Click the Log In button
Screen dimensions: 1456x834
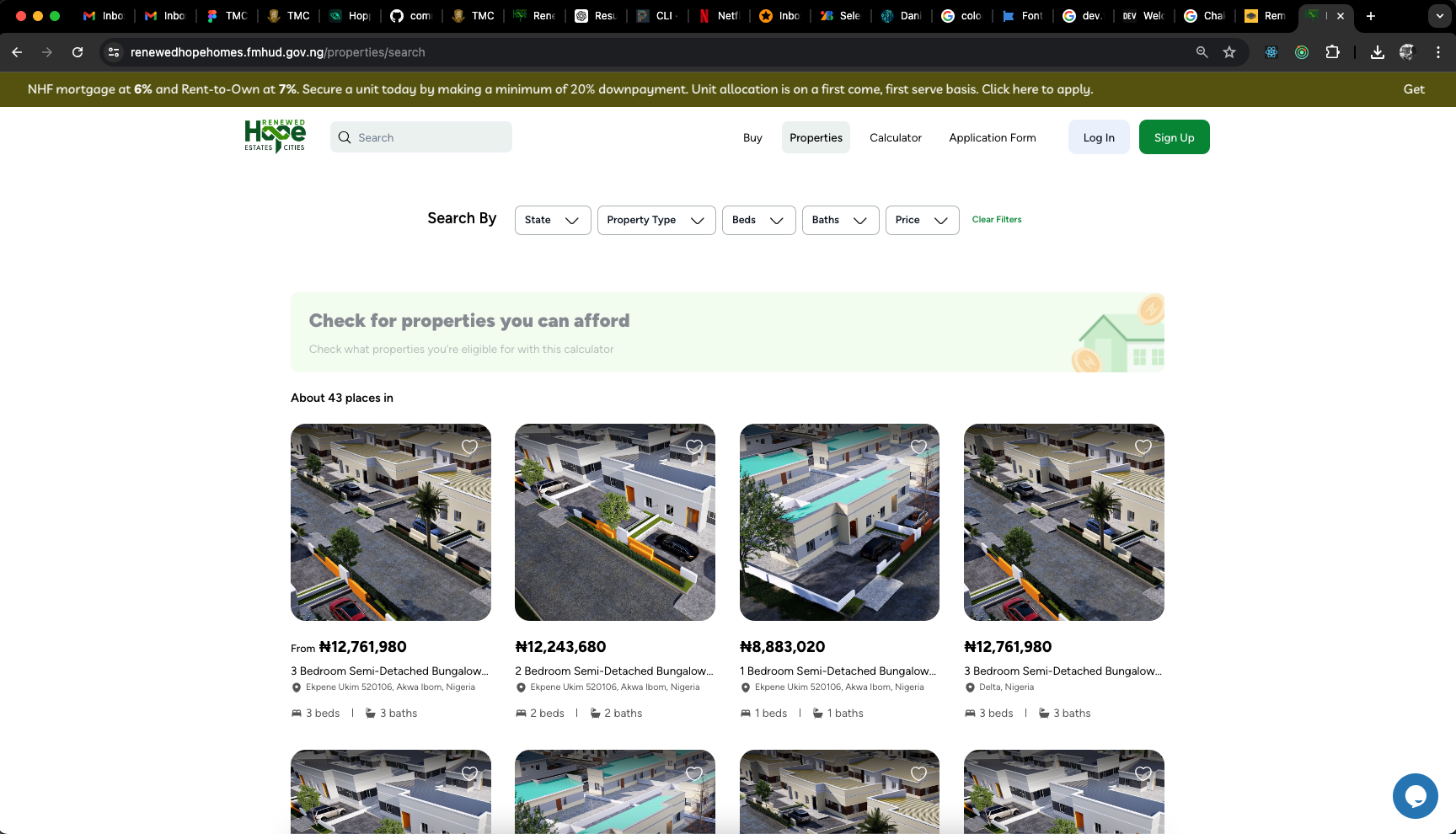(x=1099, y=137)
